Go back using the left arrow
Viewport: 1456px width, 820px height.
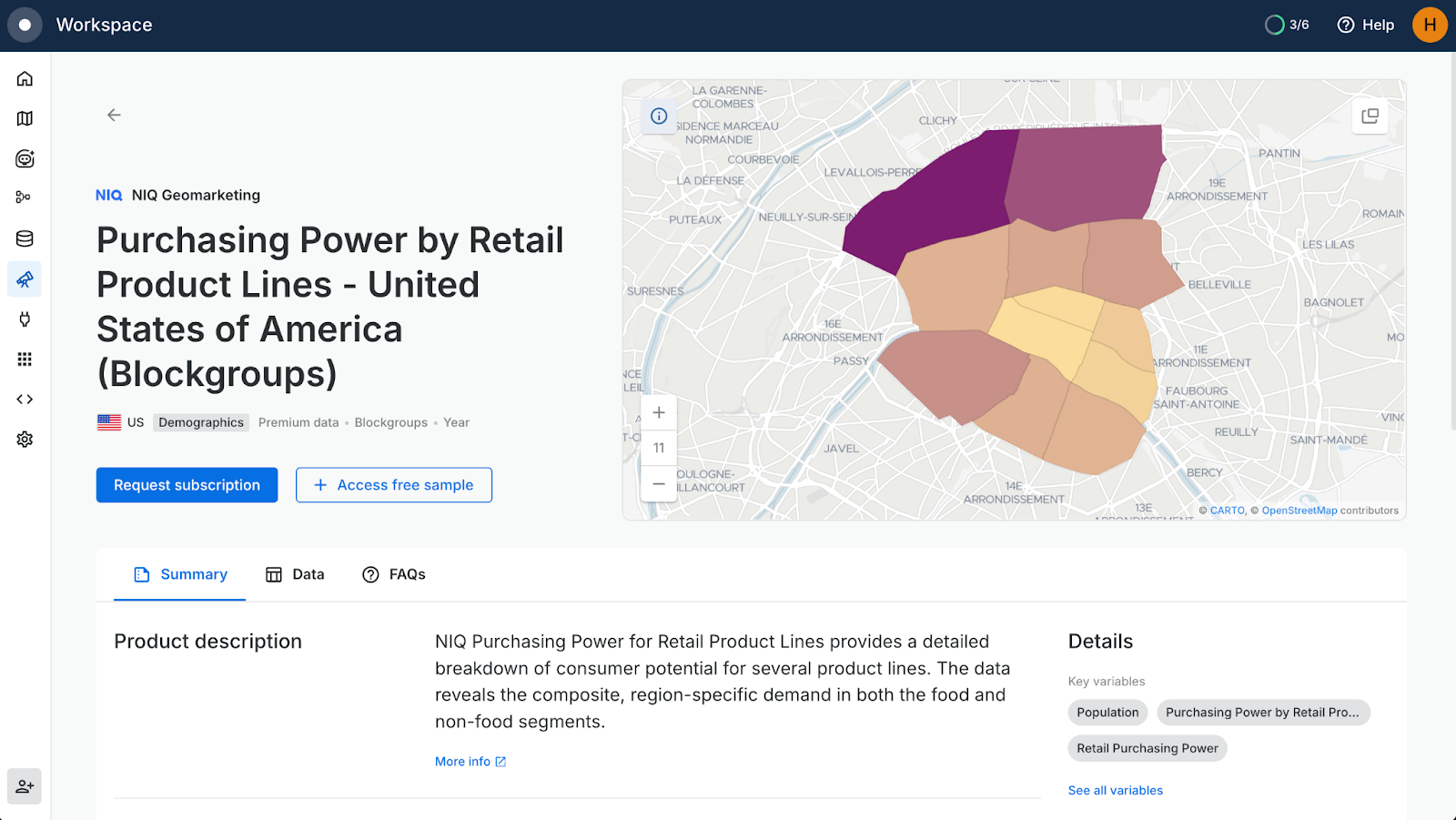(114, 115)
